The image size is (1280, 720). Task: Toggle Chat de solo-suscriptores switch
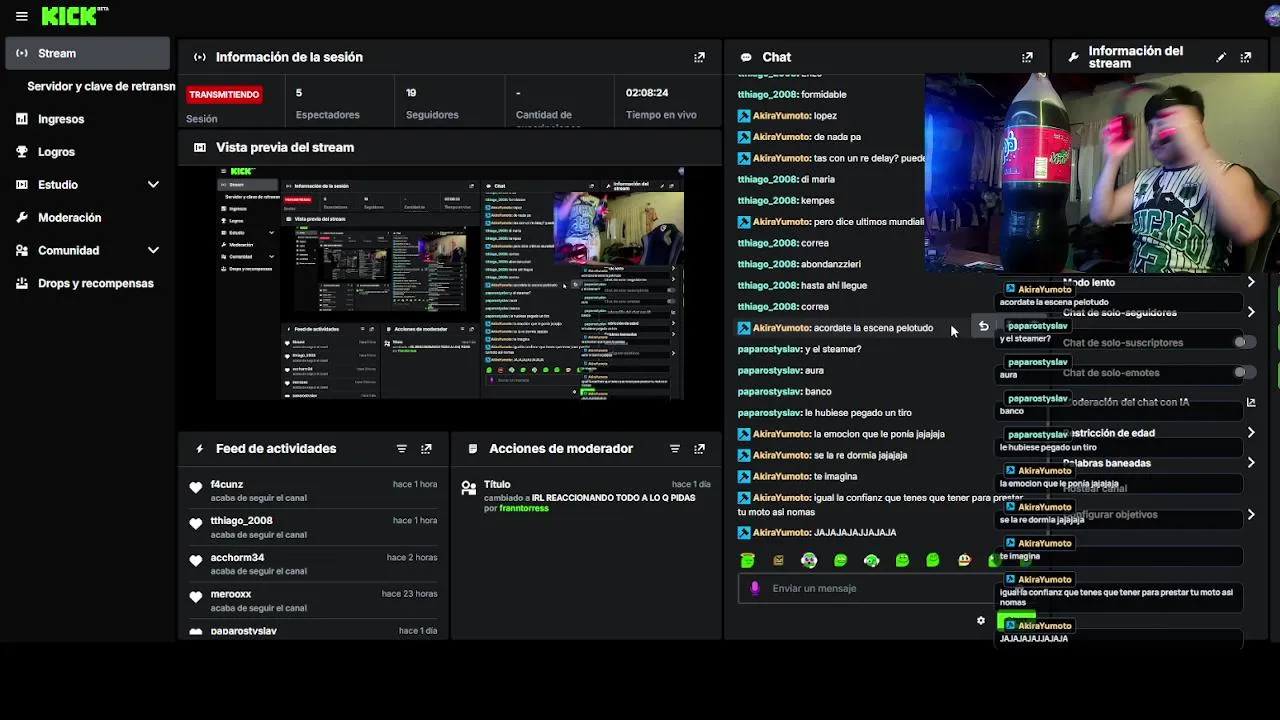point(1243,342)
